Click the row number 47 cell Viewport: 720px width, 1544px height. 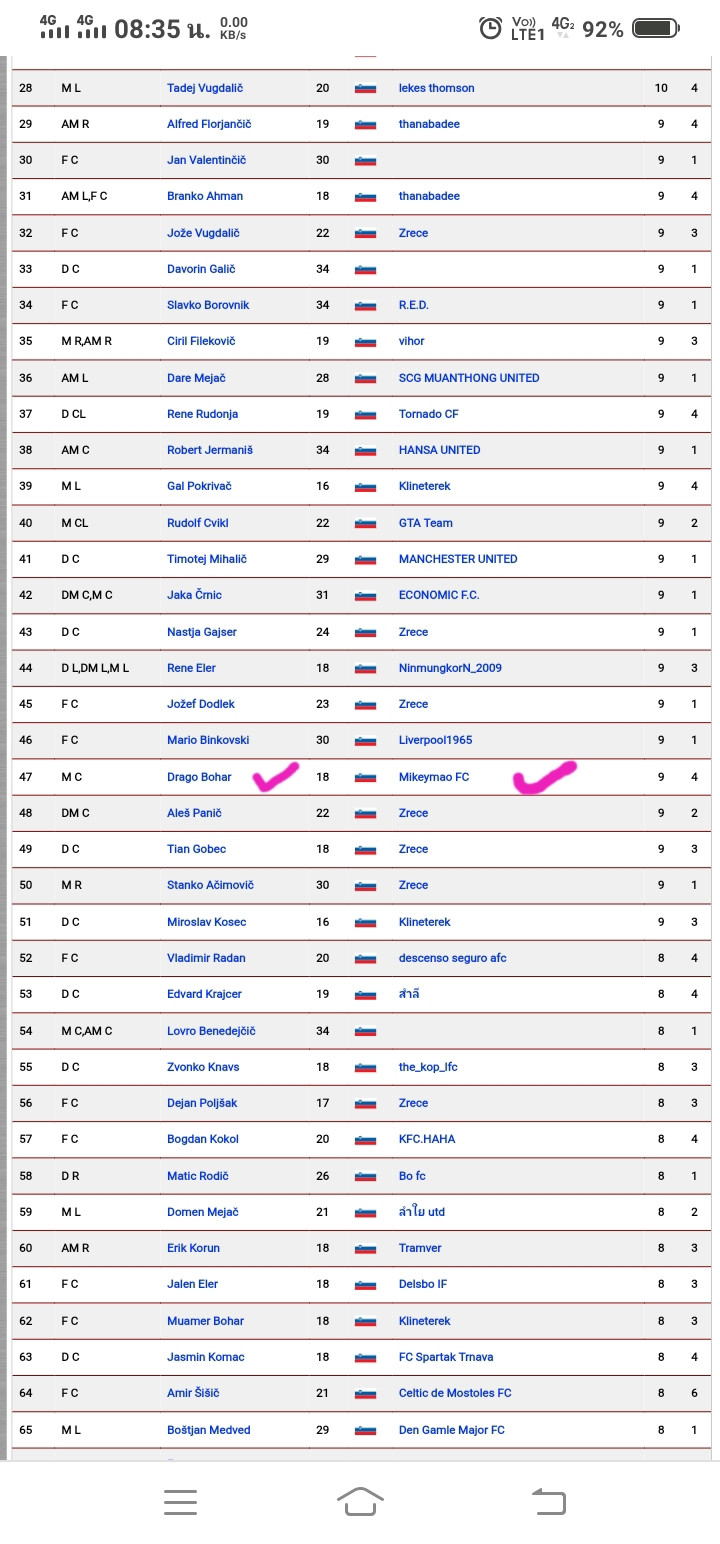click(26, 777)
